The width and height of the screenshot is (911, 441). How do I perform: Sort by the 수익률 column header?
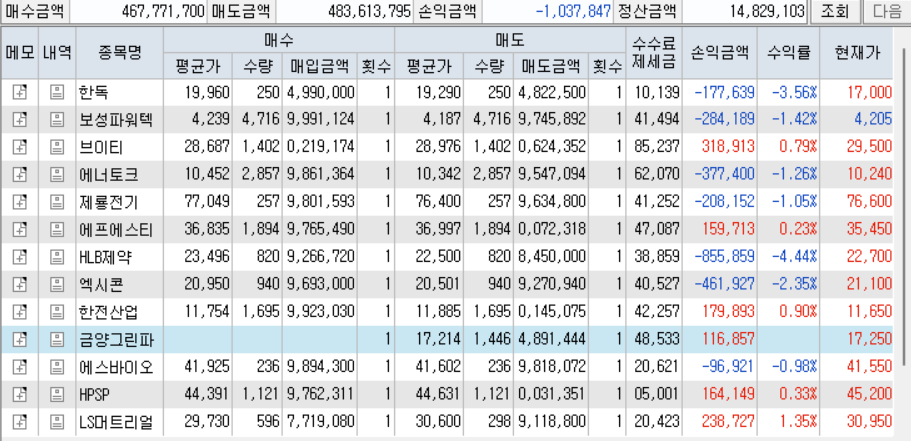tap(788, 53)
